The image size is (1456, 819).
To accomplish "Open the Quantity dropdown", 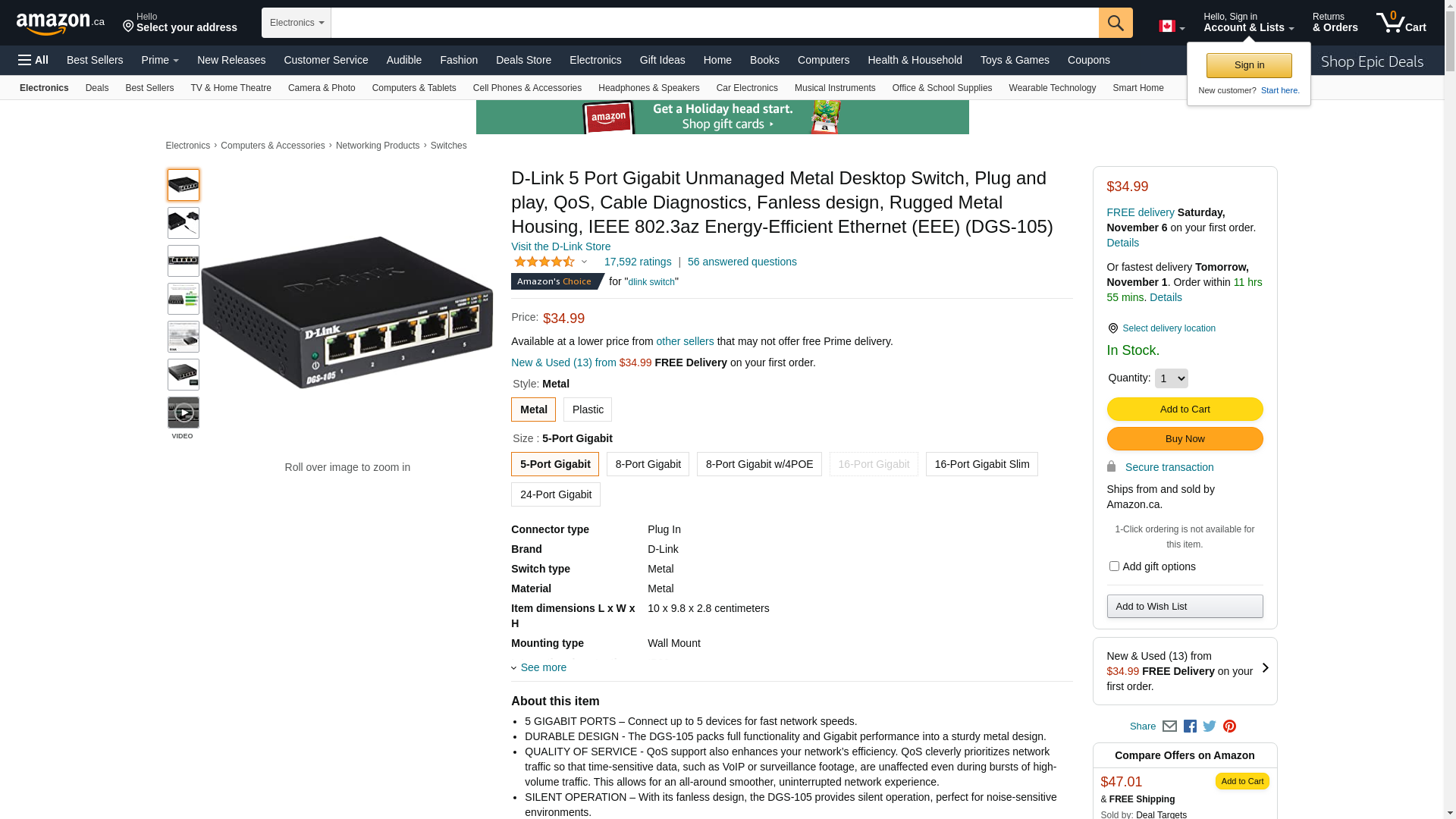I will click(1171, 378).
